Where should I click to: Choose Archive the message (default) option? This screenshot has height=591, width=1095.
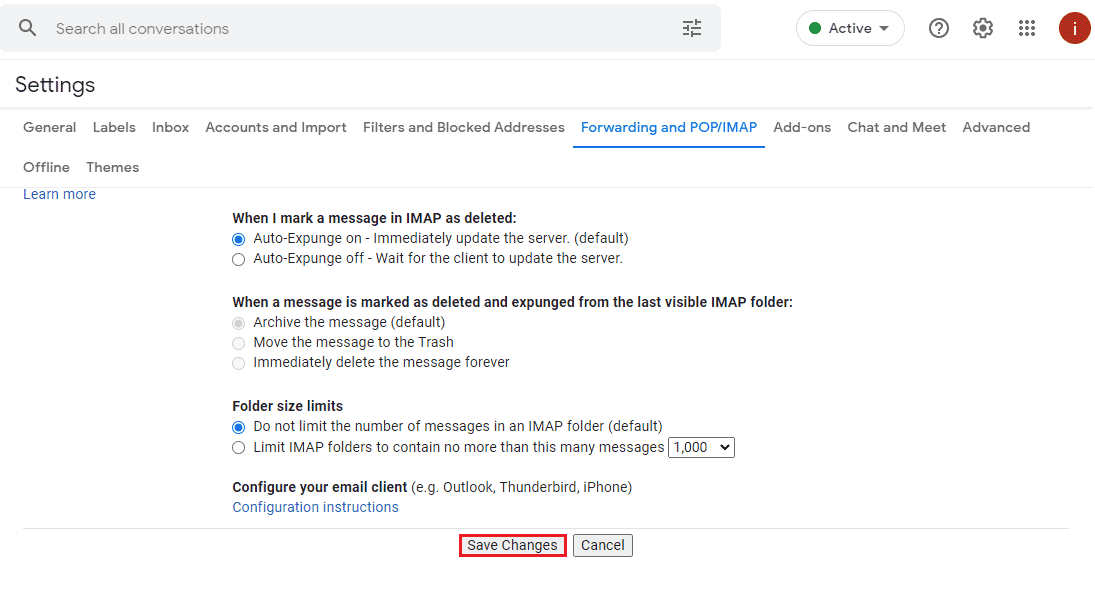239,323
